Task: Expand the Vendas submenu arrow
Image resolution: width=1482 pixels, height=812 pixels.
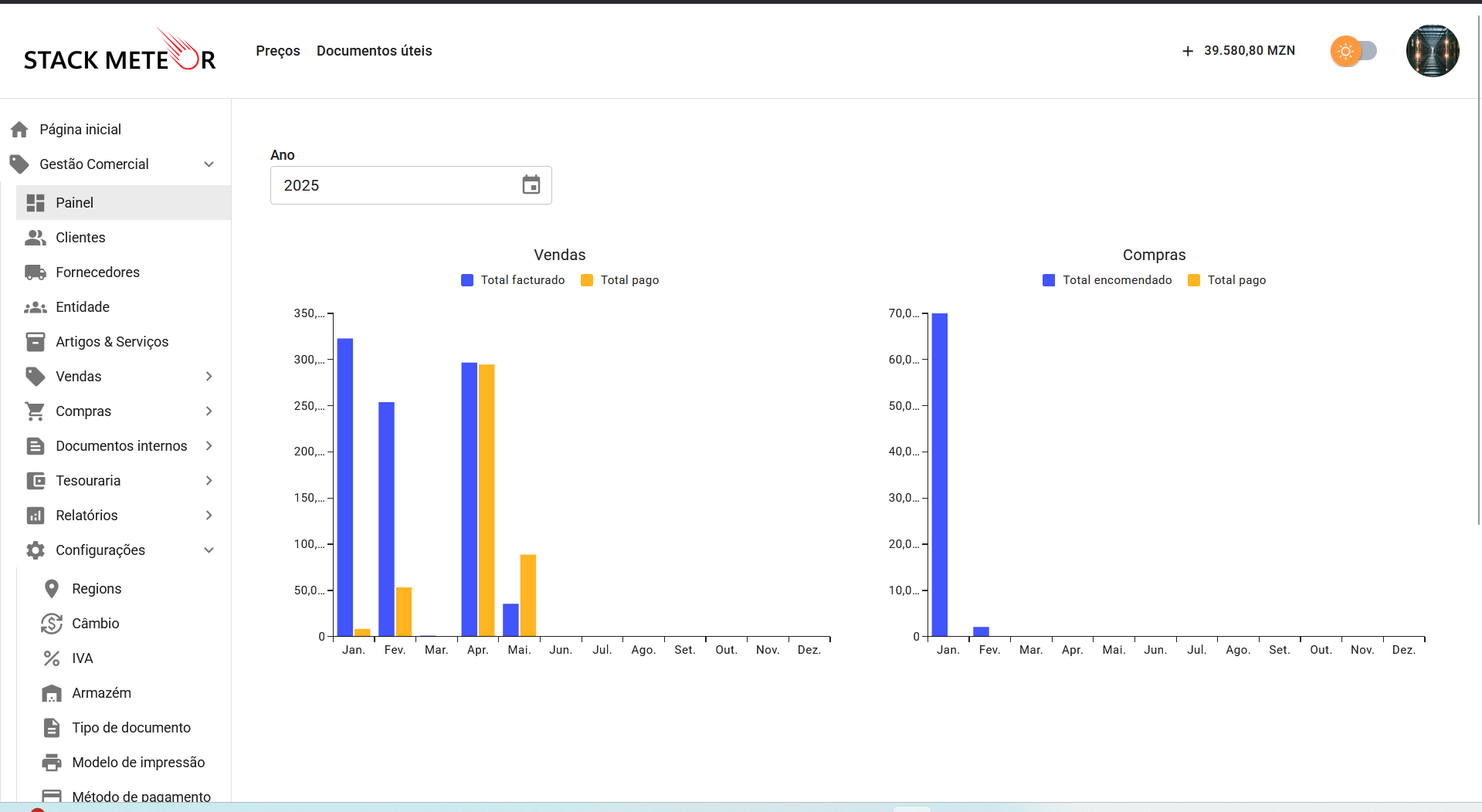Action: click(x=209, y=376)
